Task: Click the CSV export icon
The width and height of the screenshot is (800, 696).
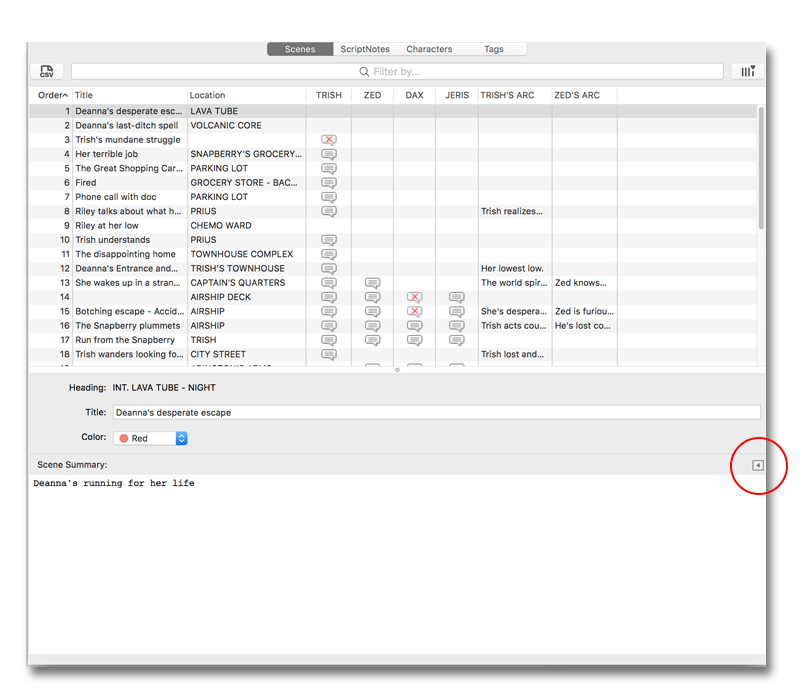Action: tap(47, 72)
